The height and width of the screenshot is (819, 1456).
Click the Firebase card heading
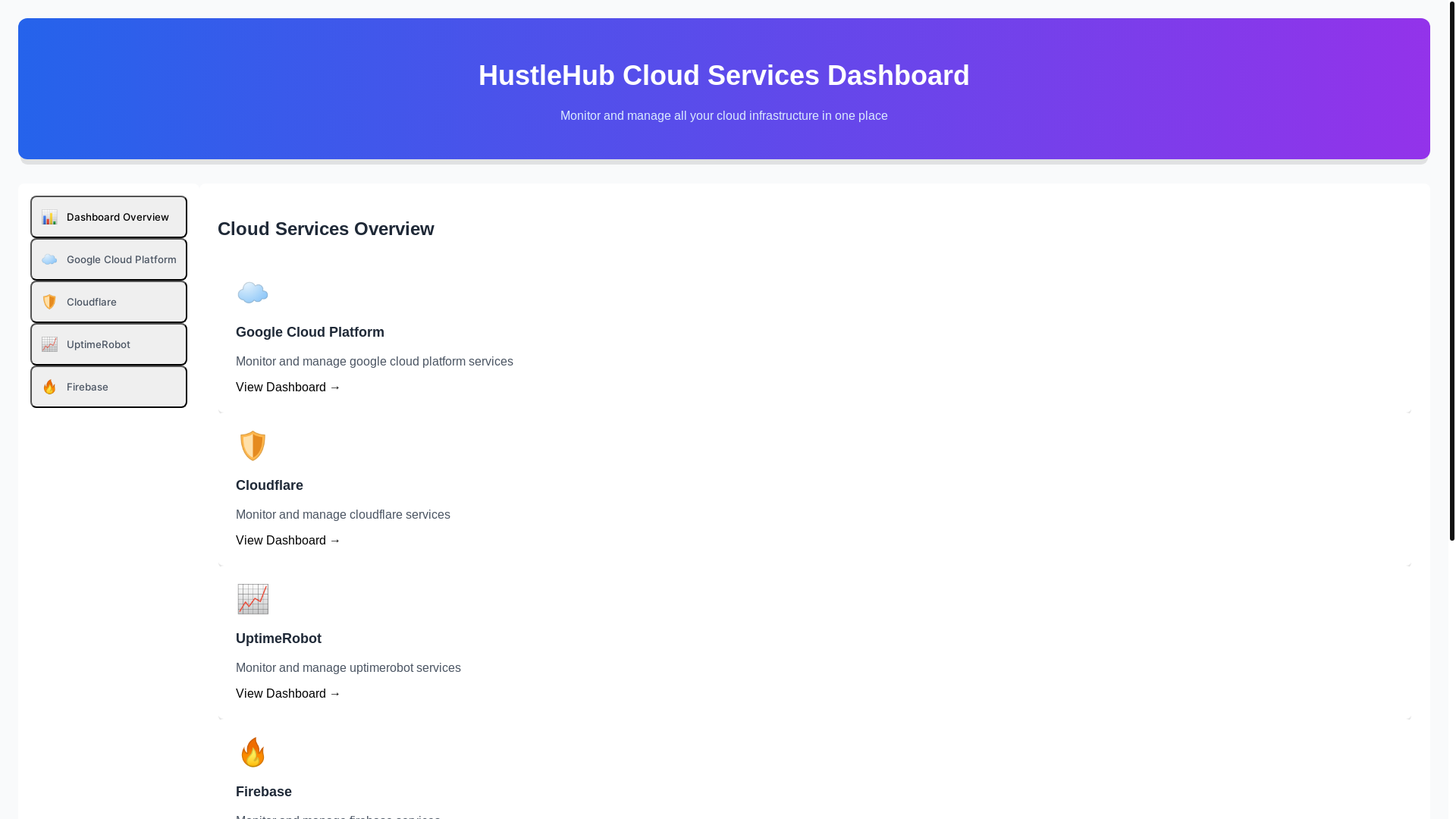[x=264, y=792]
